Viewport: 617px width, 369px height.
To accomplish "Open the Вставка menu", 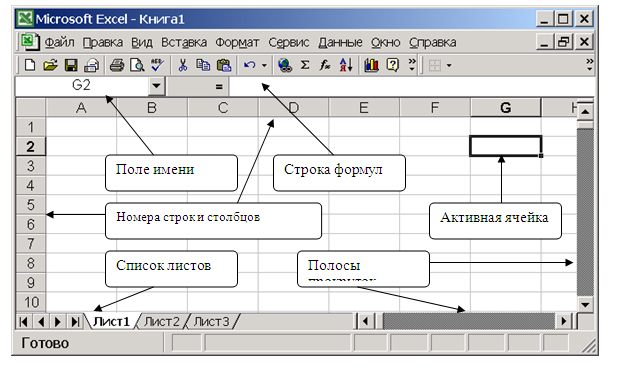I will pyautogui.click(x=184, y=42).
